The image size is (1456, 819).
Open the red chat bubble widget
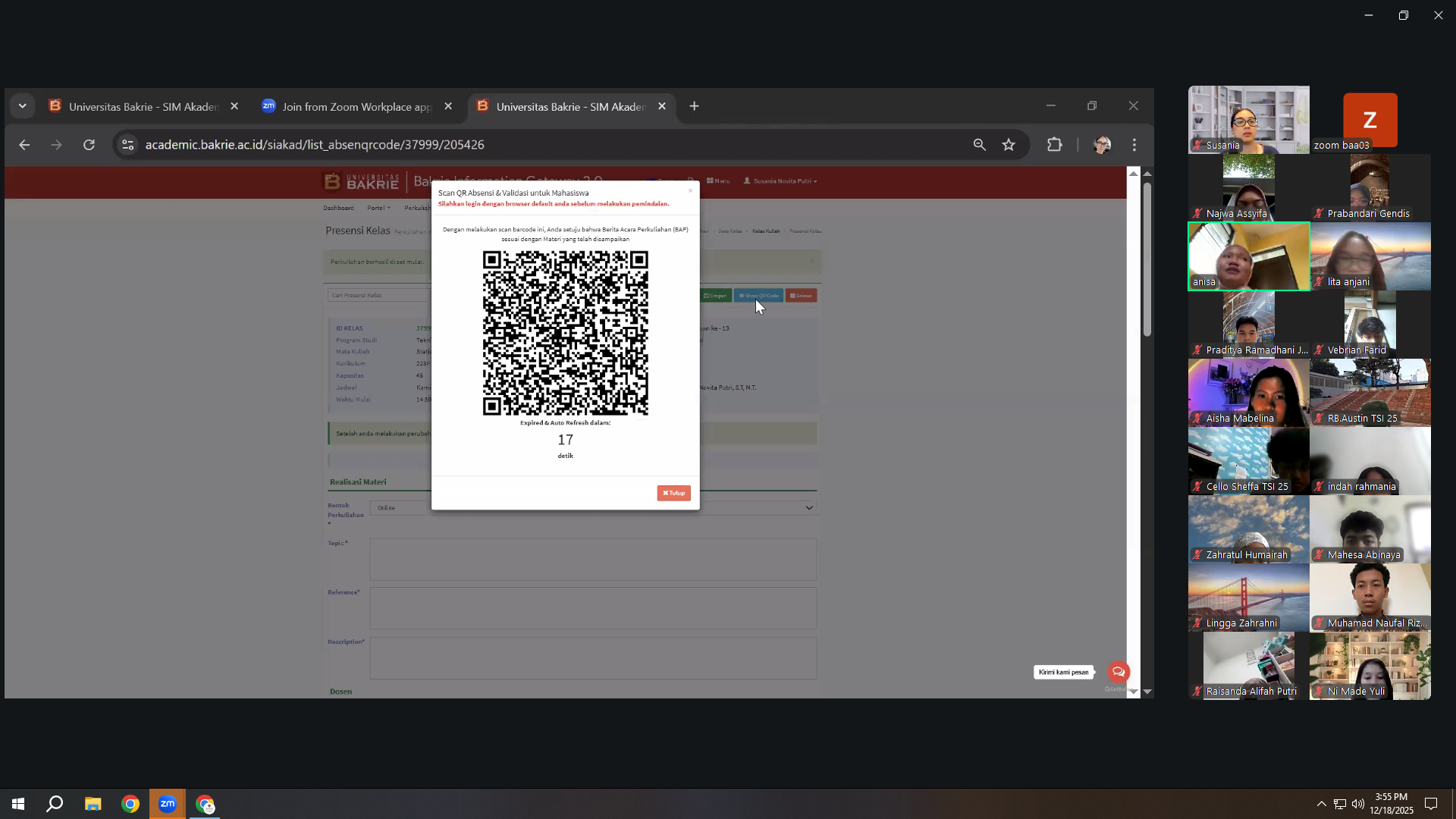click(x=1119, y=672)
